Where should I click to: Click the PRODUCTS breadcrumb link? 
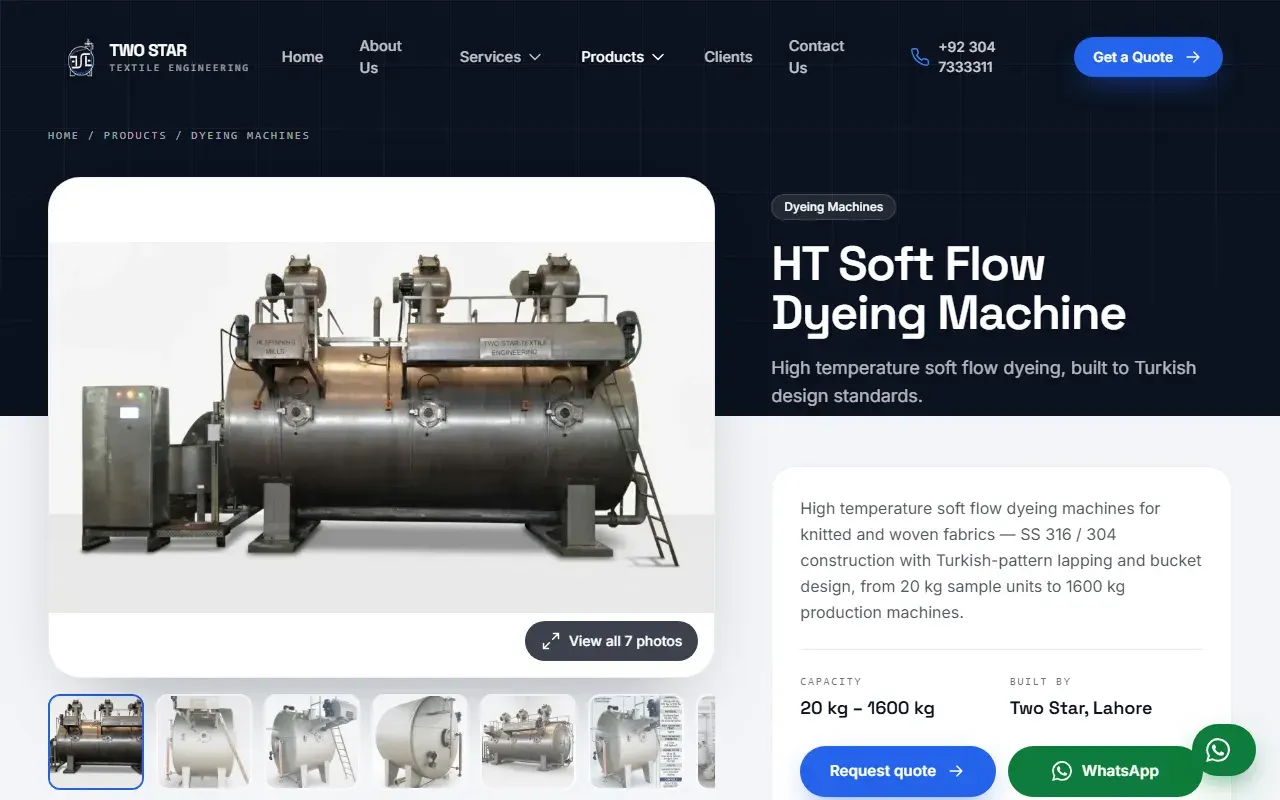pyautogui.click(x=135, y=135)
